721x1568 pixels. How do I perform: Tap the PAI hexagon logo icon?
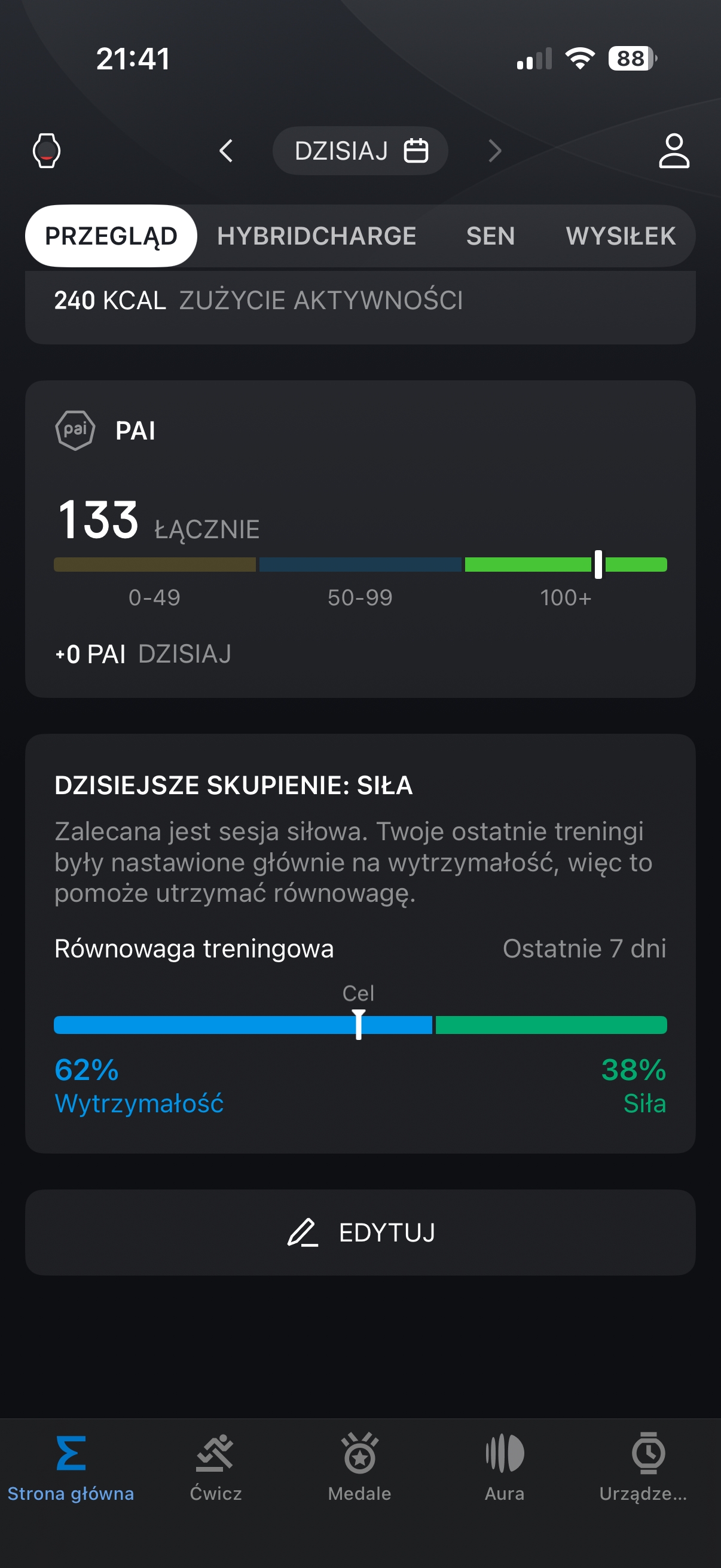[x=75, y=431]
